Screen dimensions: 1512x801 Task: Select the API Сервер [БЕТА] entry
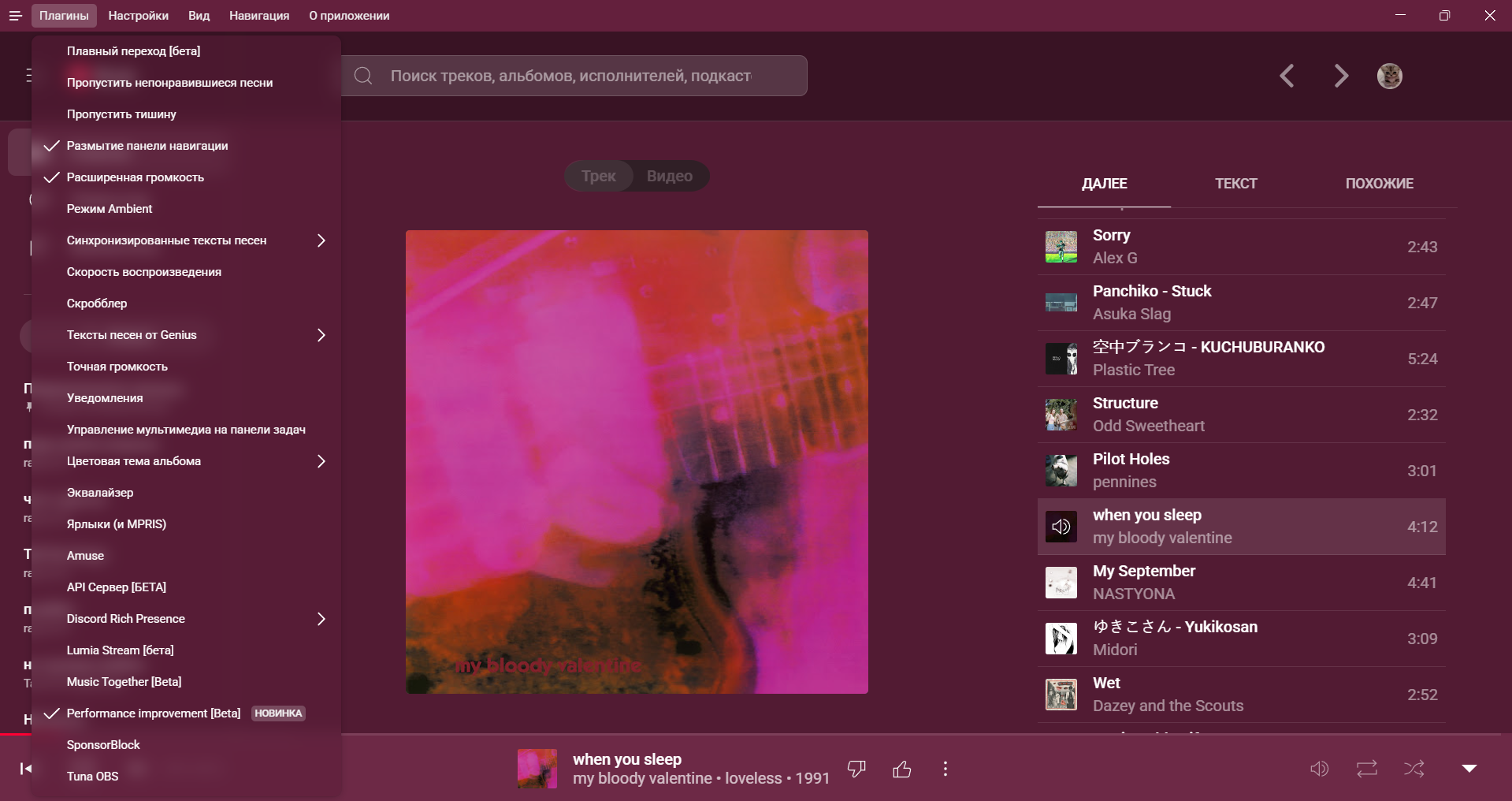[x=186, y=587]
